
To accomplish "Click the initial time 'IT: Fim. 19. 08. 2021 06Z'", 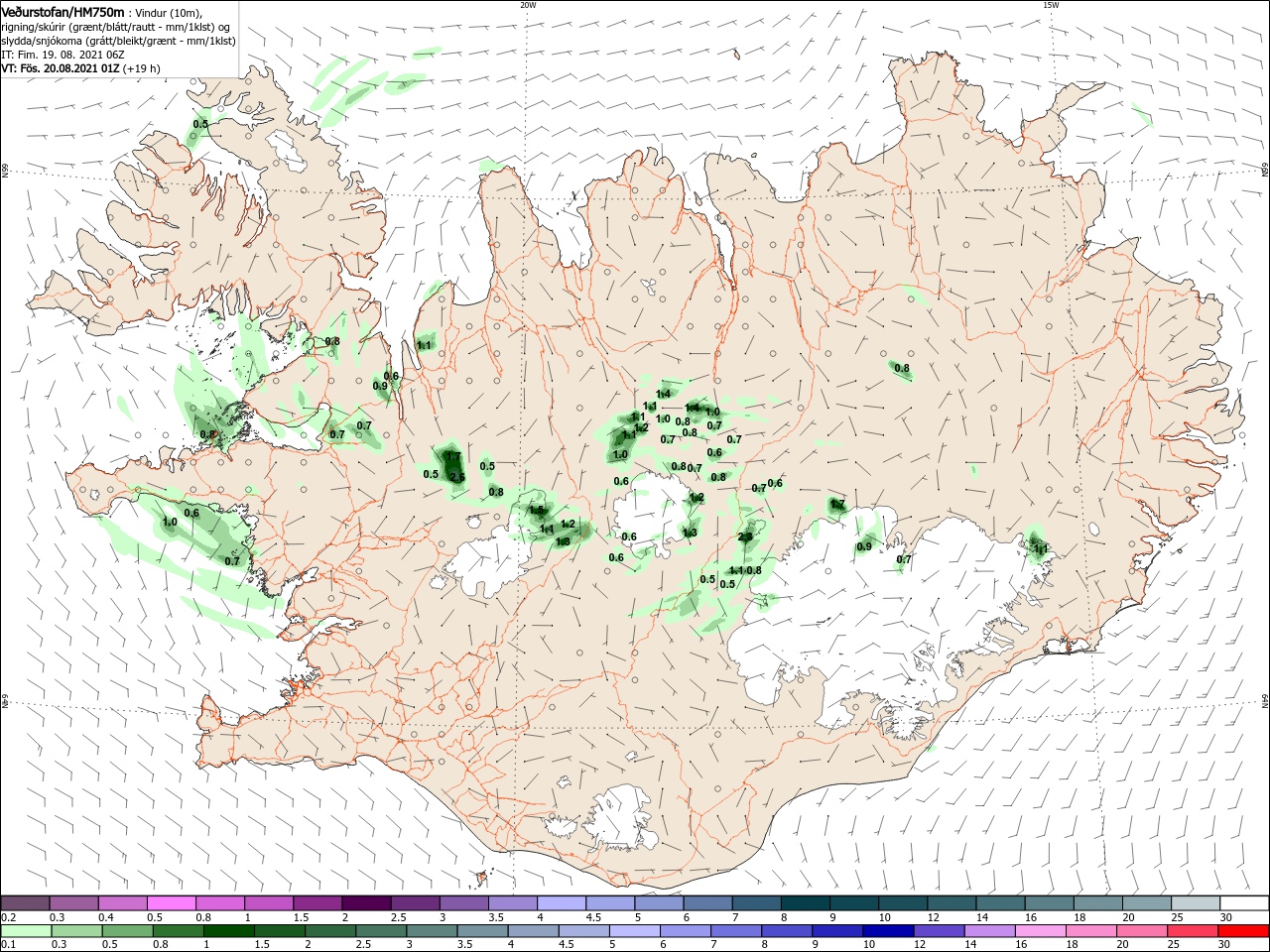I will click(63, 55).
